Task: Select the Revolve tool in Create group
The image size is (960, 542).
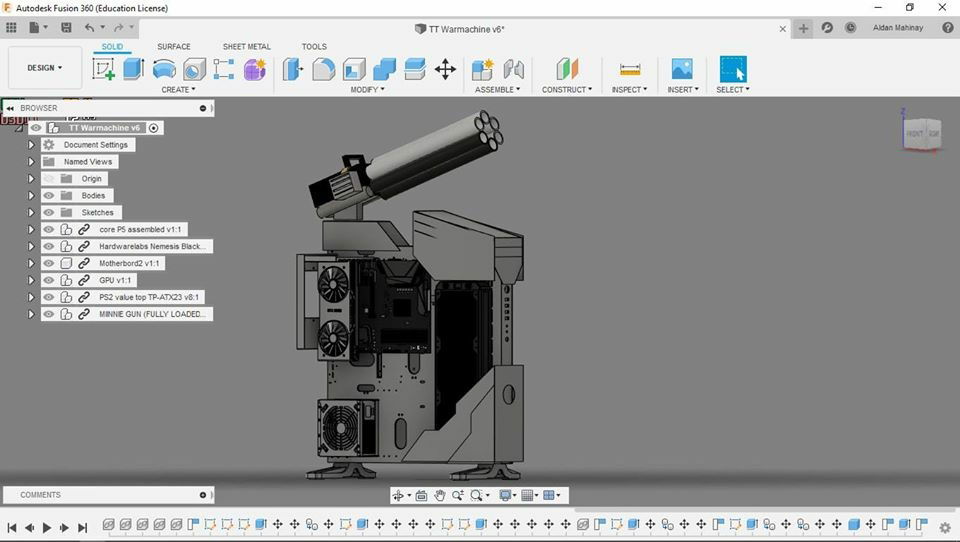Action: pos(164,69)
